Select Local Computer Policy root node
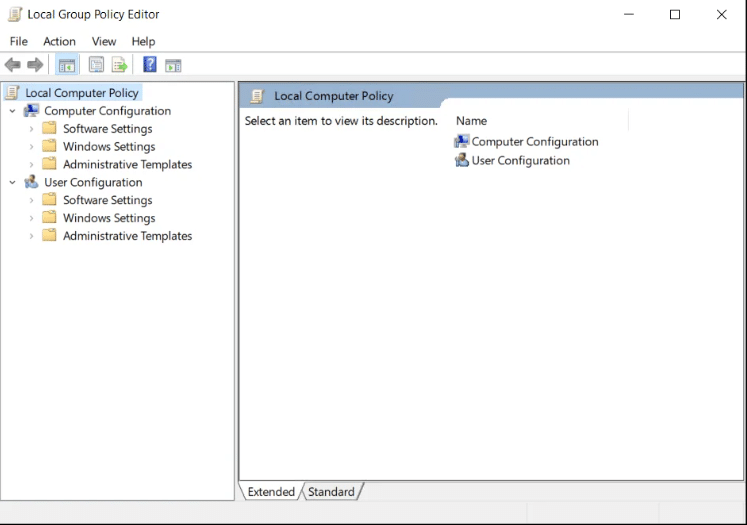This screenshot has height=525, width=747. click(82, 93)
